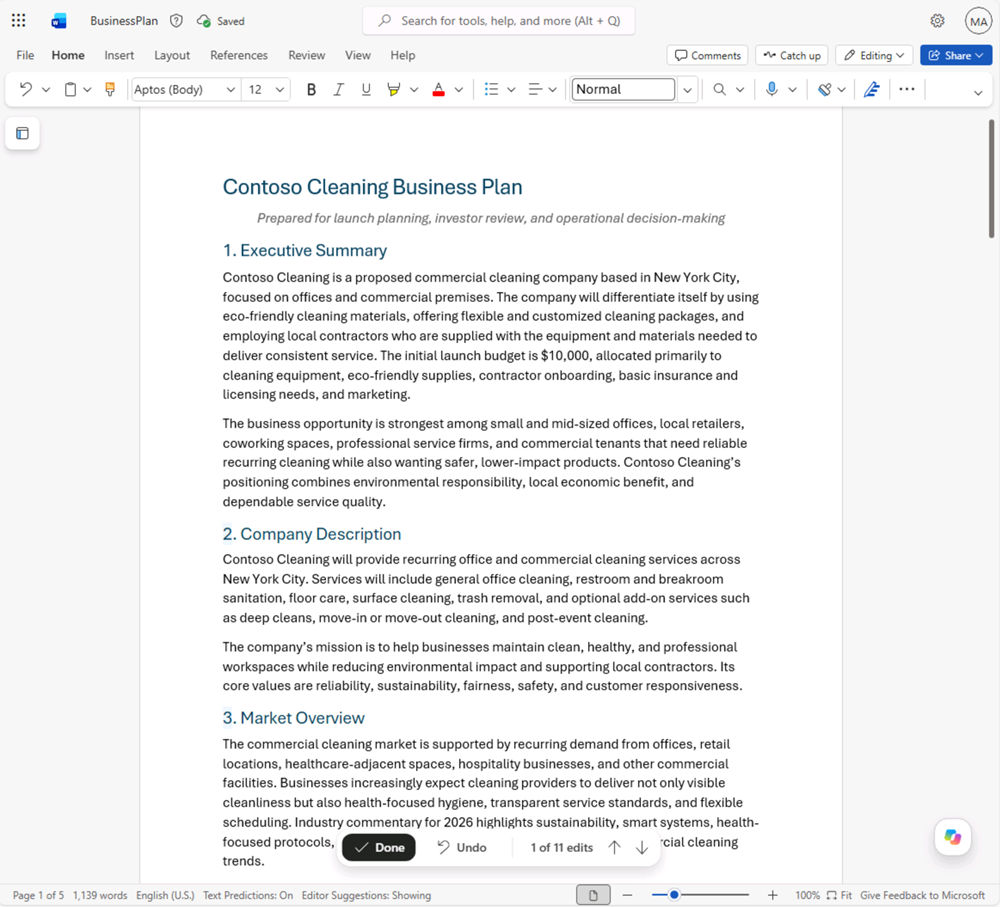This screenshot has width=1000, height=907.
Task: Open highlight color dropdown arrow
Action: 414,89
